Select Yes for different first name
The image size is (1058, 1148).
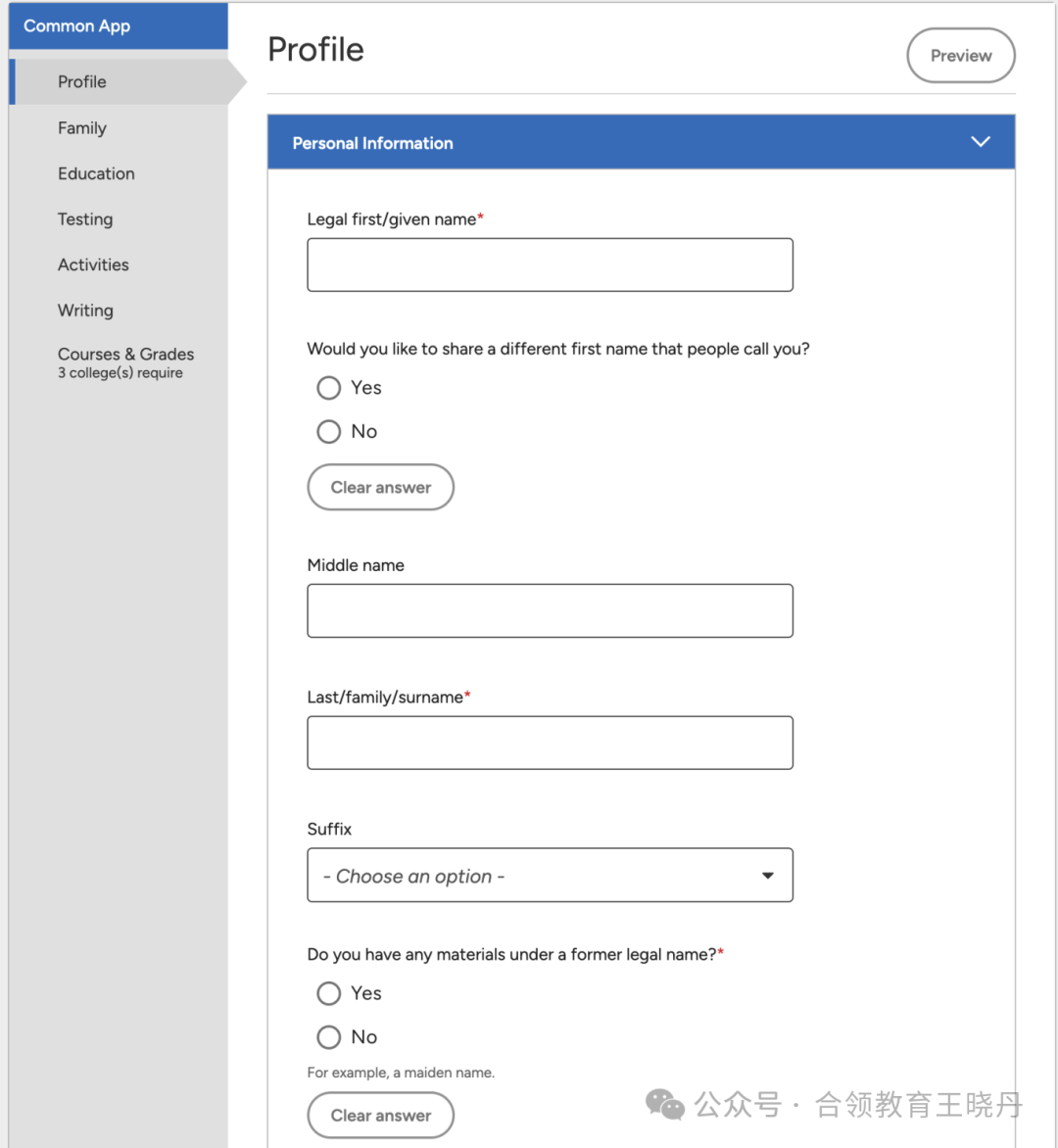[329, 387]
